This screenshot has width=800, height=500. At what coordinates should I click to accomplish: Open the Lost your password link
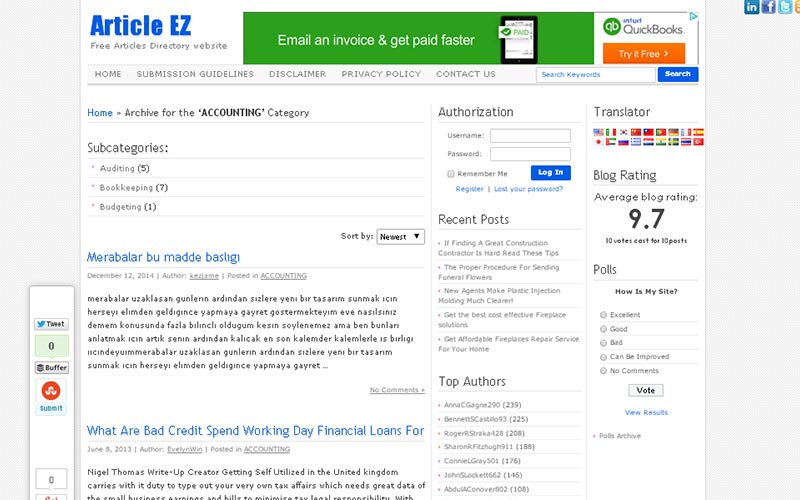[x=529, y=189]
